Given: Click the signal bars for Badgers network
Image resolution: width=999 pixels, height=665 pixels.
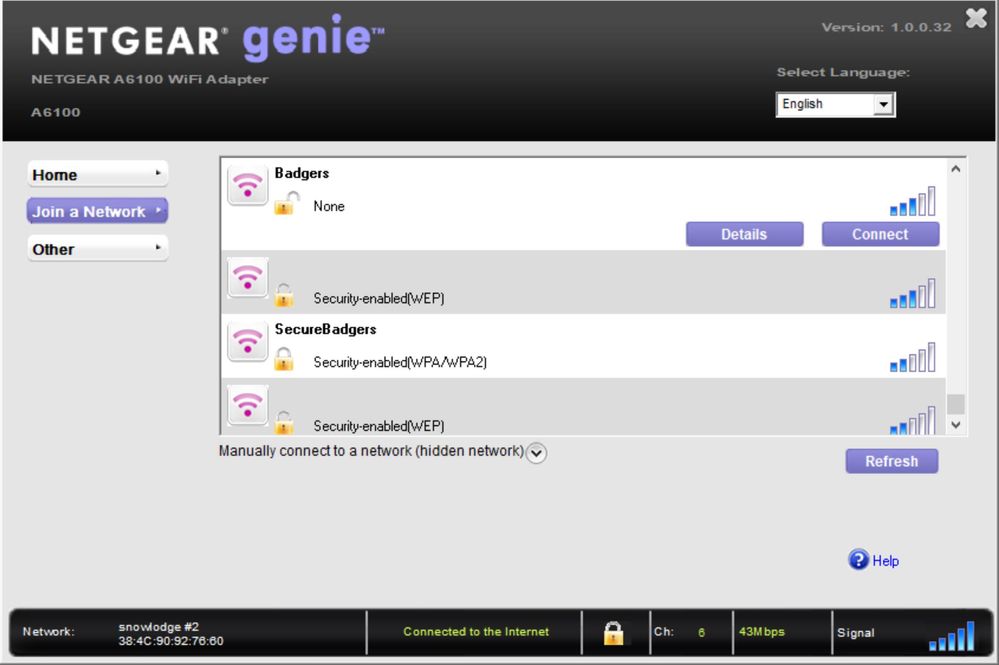Looking at the screenshot, I should click(x=912, y=201).
